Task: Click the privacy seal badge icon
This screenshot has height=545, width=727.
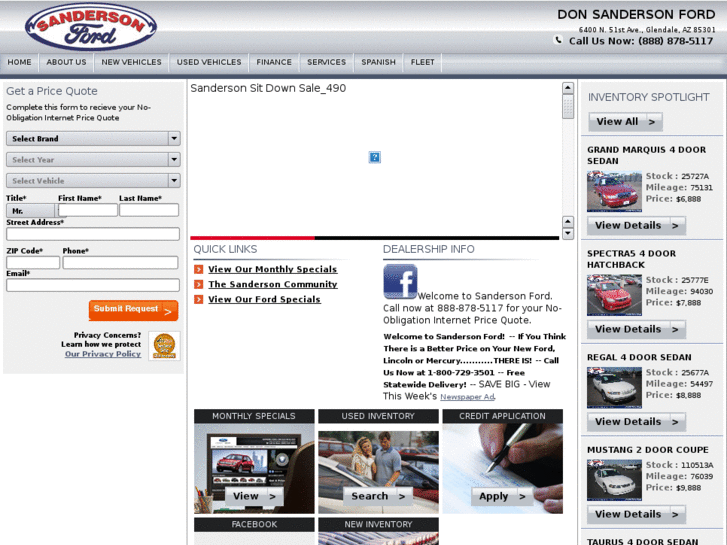Action: pyautogui.click(x=164, y=346)
